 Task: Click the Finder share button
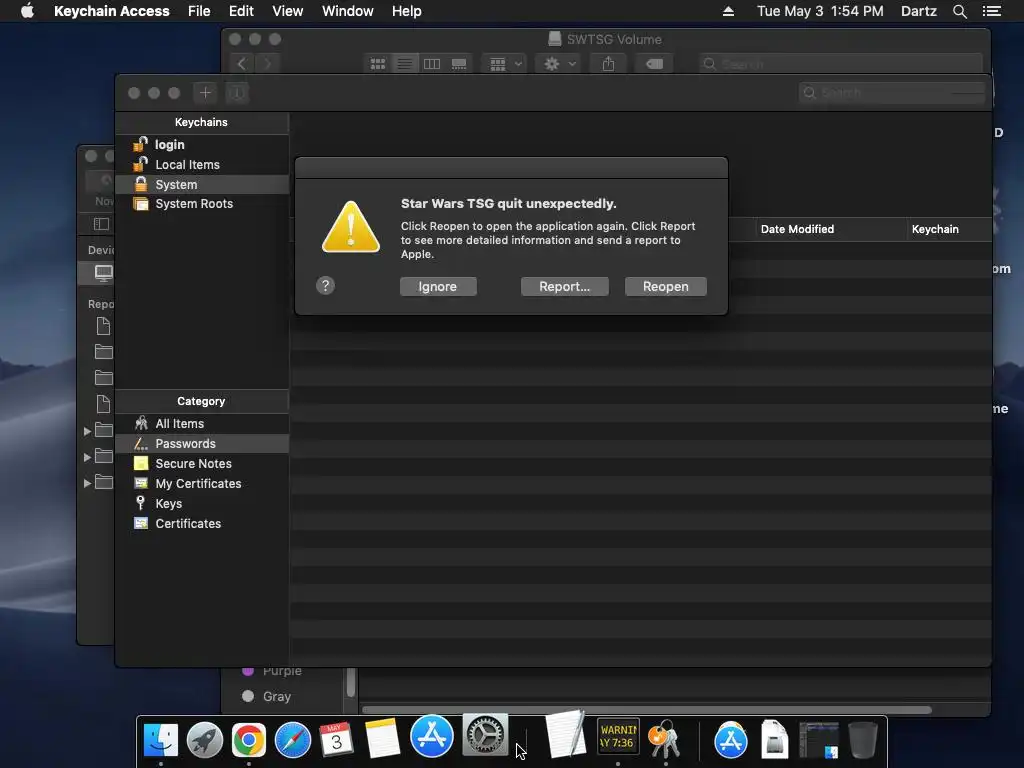(608, 64)
